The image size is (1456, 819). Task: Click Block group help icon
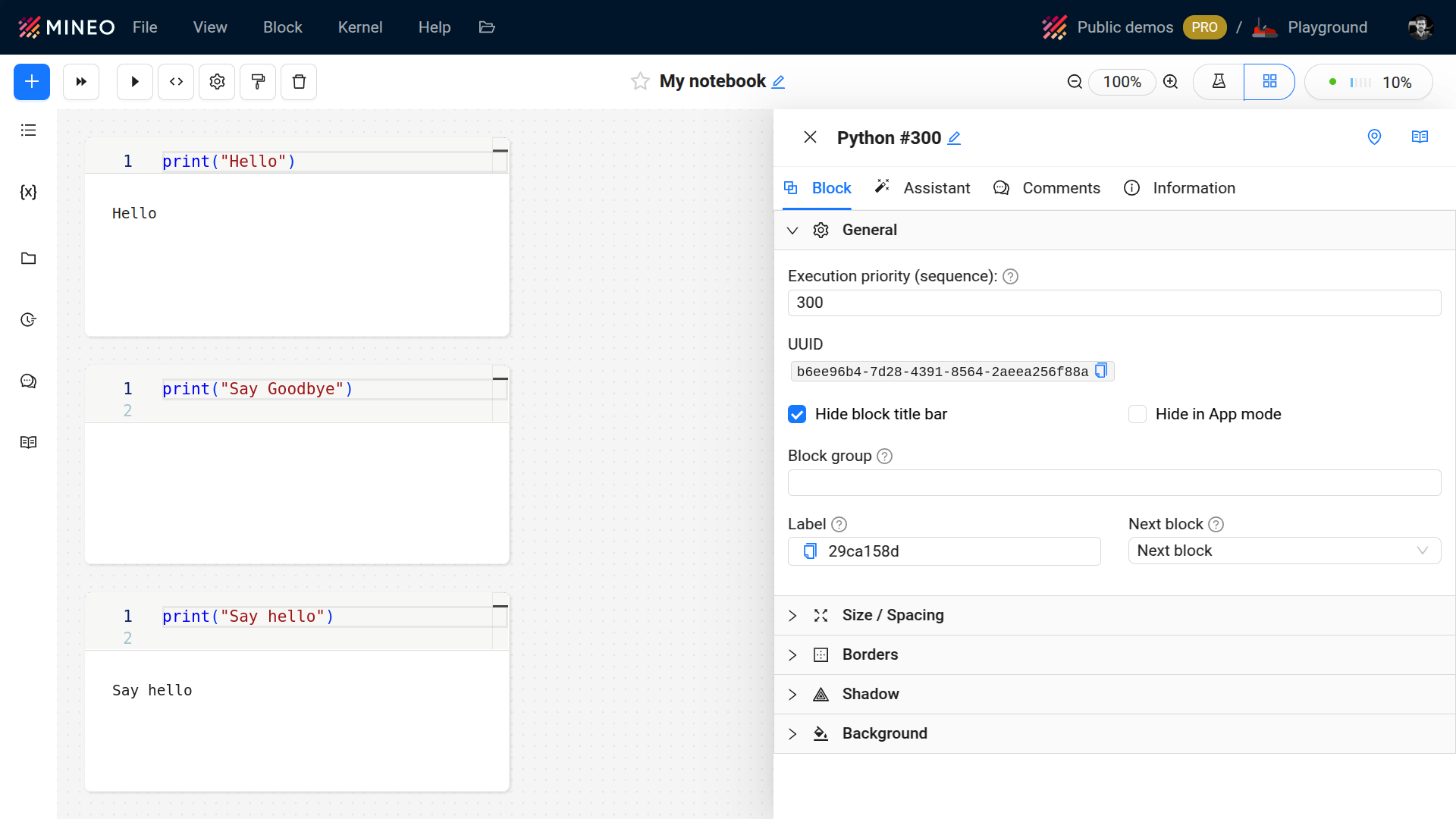click(x=884, y=457)
